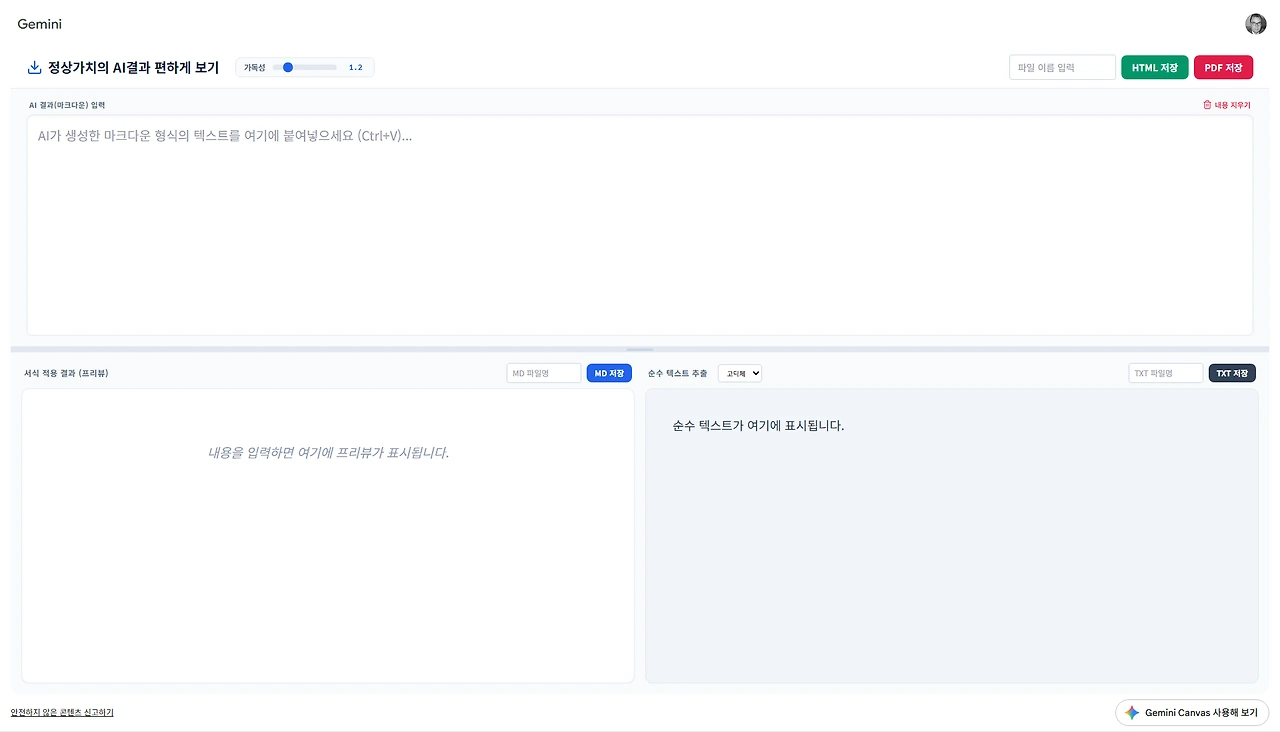Click the blue MD 저장 button
1280x732 pixels.
(x=609, y=372)
